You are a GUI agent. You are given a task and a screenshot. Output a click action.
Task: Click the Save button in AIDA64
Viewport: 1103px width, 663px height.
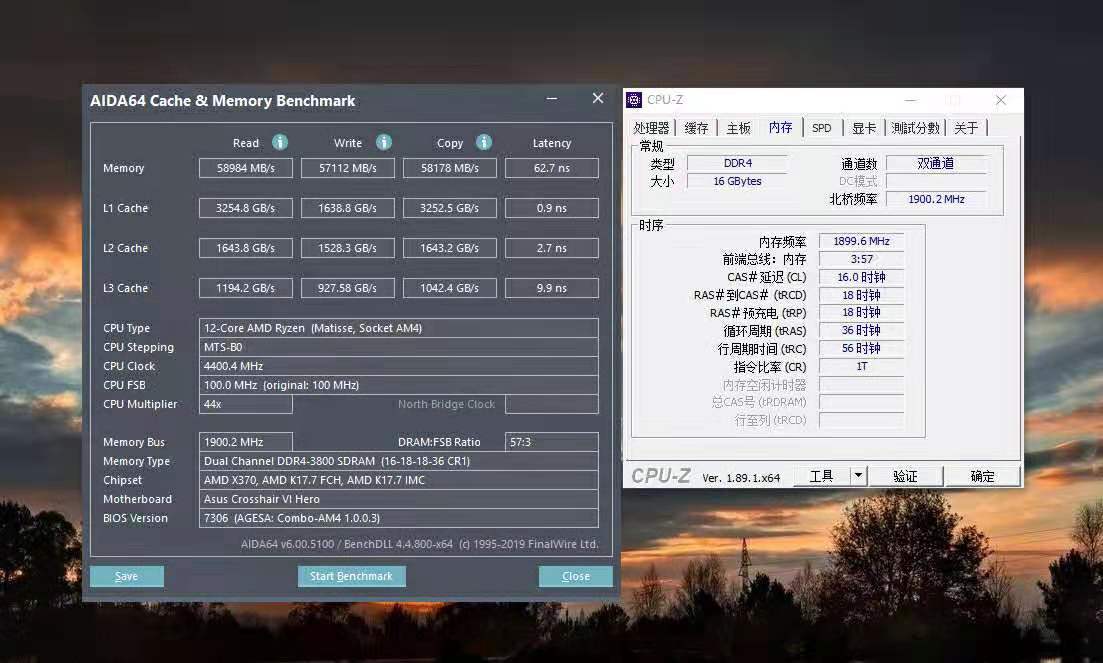[x=127, y=577]
